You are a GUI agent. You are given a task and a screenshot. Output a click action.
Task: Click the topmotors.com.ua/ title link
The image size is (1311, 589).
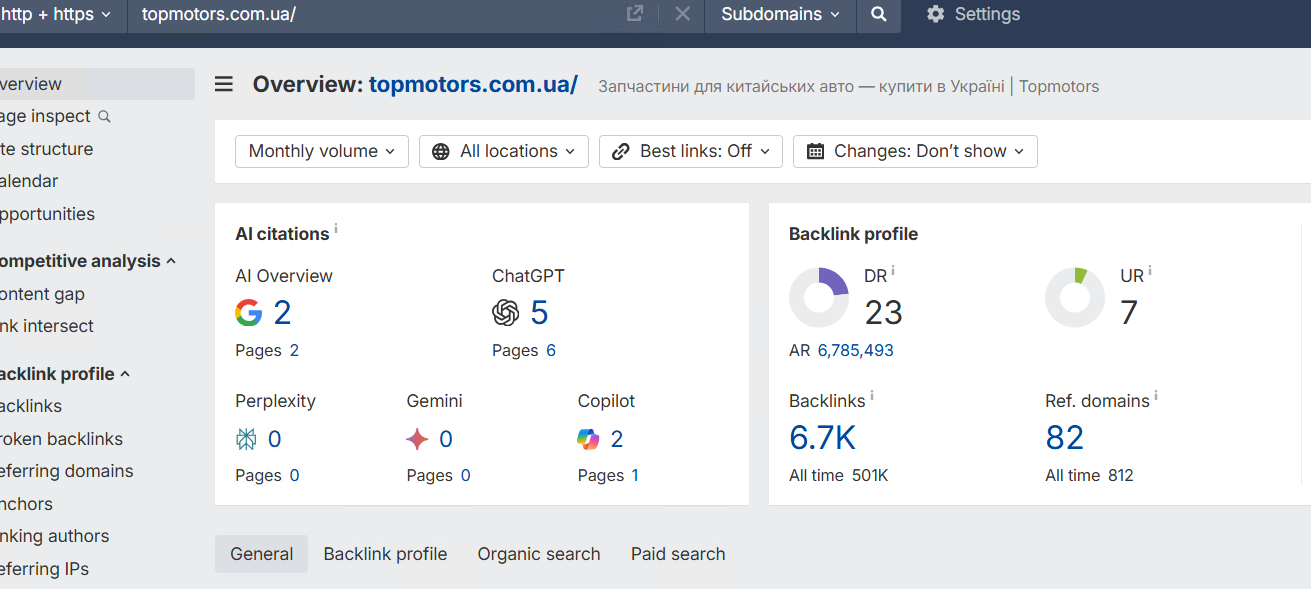tap(473, 85)
